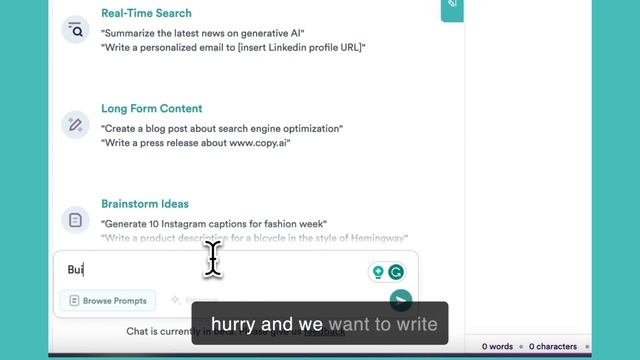Open the Real-Time Search heading
Screen dimensions: 640x360
(x=146, y=13)
